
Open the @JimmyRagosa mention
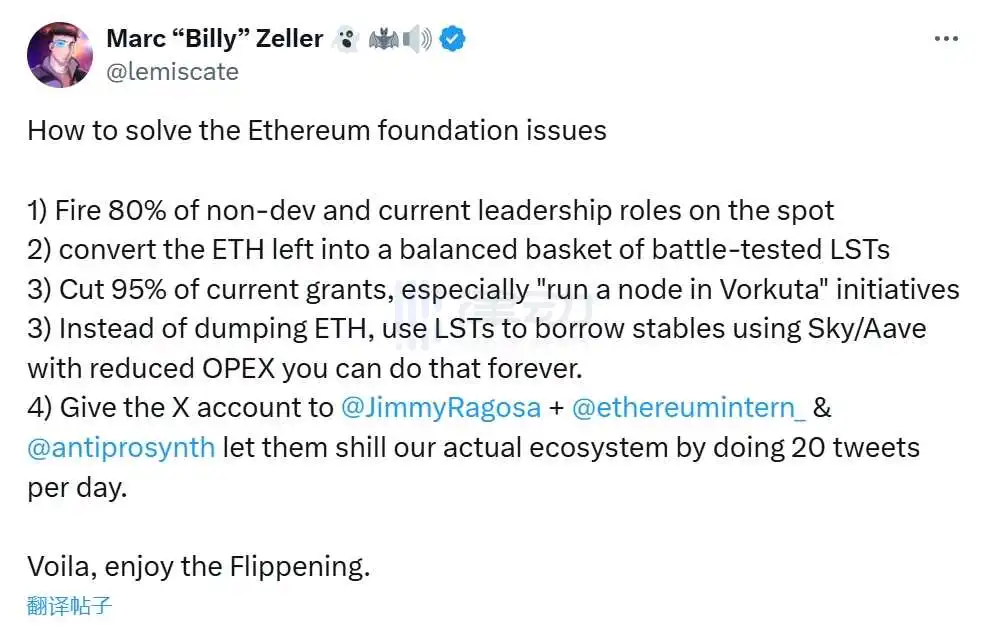(441, 408)
